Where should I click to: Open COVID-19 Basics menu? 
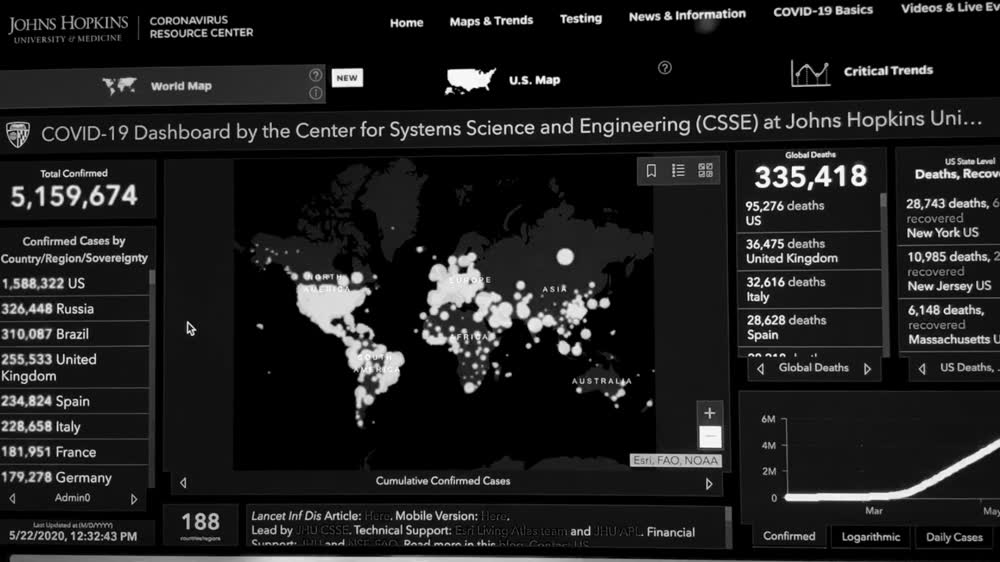(823, 11)
